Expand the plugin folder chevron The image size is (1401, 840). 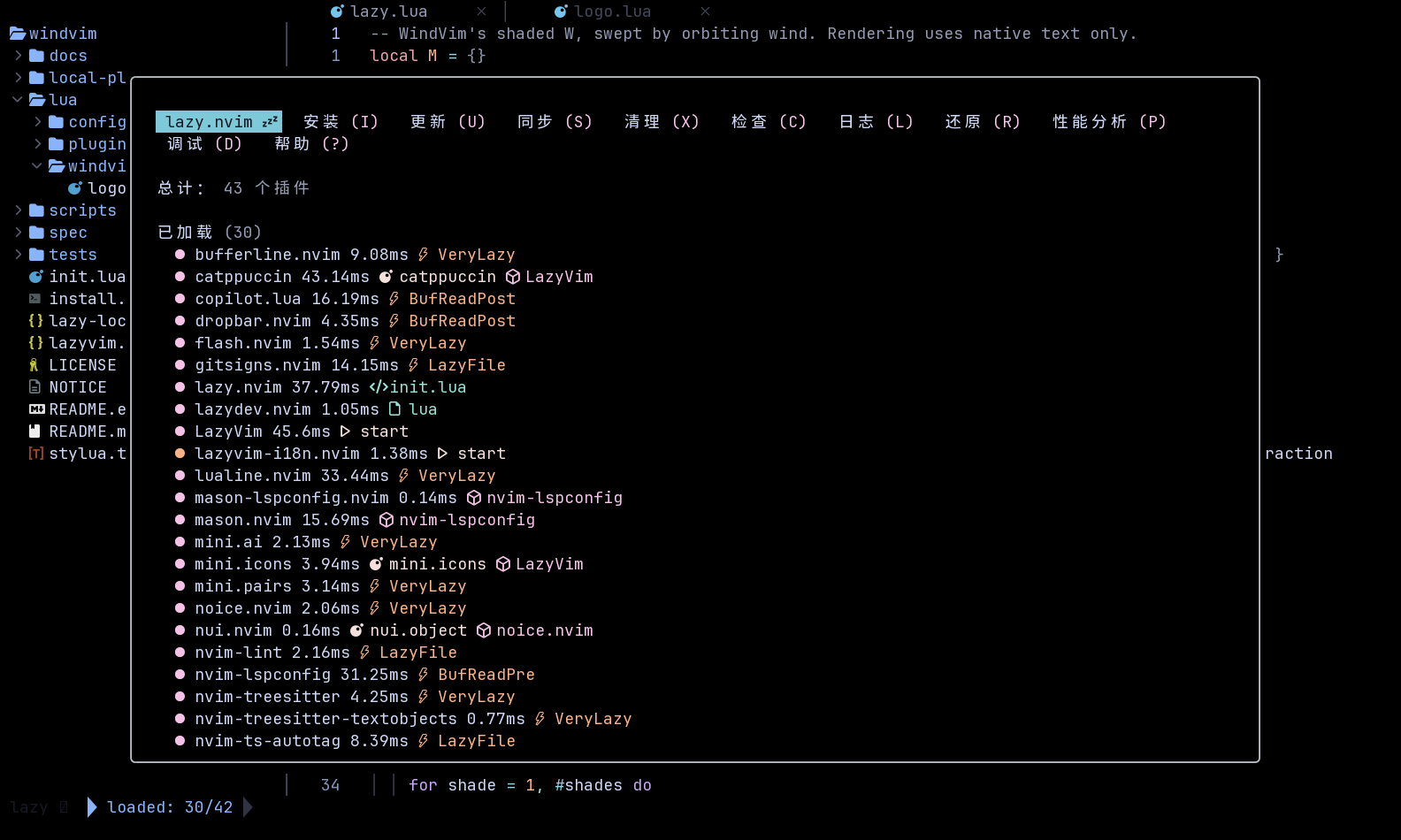coord(38,144)
